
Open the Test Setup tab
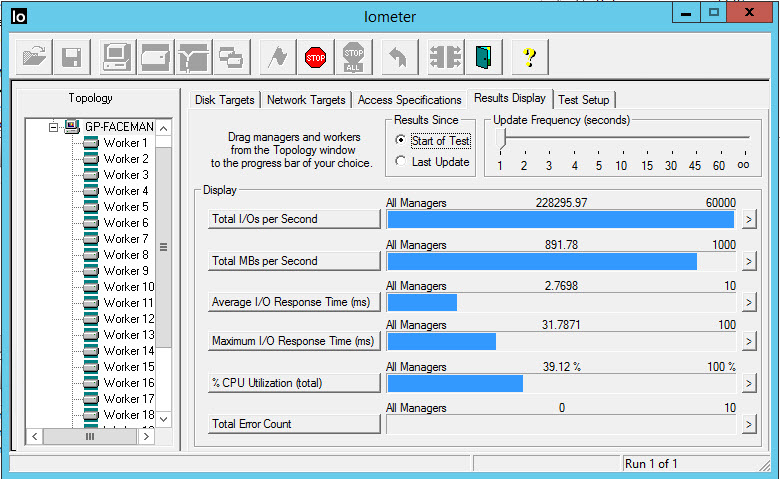coord(584,100)
